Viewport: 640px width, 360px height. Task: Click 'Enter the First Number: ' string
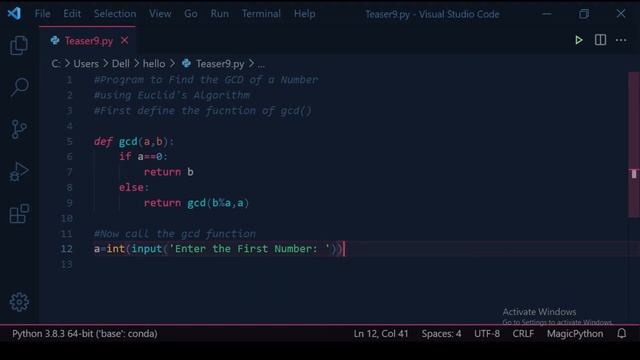tap(249, 249)
